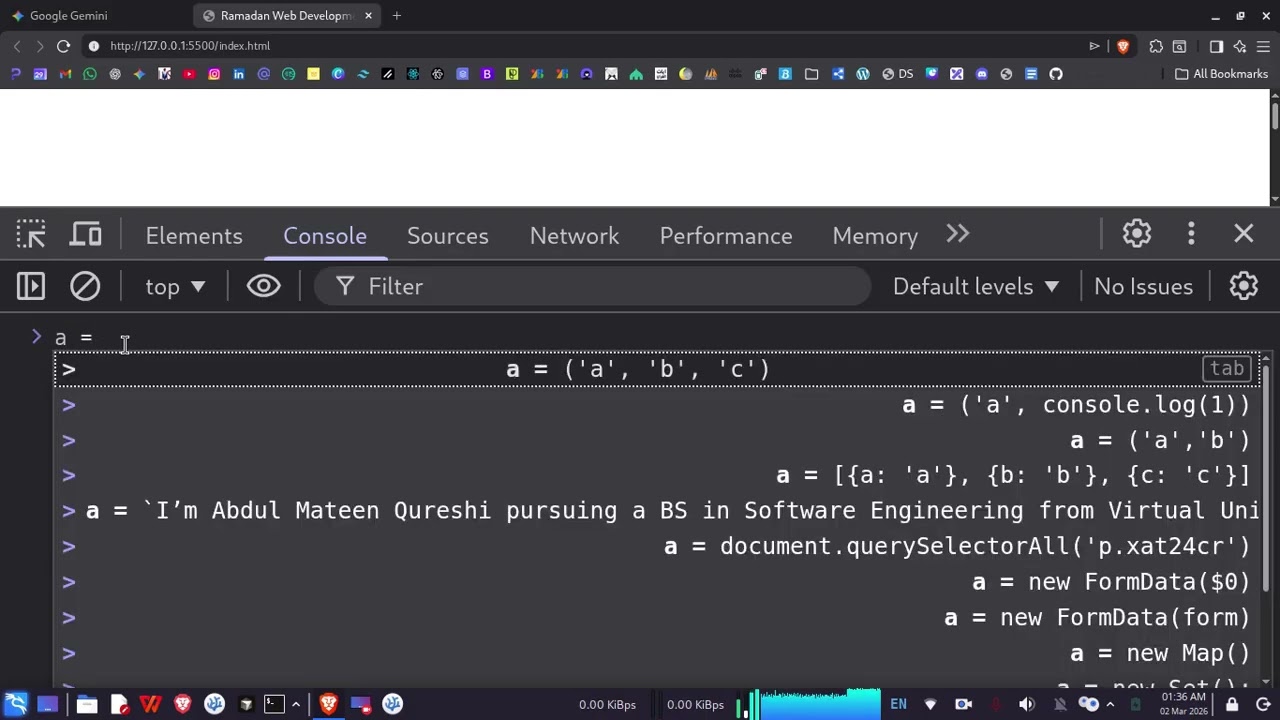
Task: Switch to the Google Gemini browser tab
Action: pos(95,16)
